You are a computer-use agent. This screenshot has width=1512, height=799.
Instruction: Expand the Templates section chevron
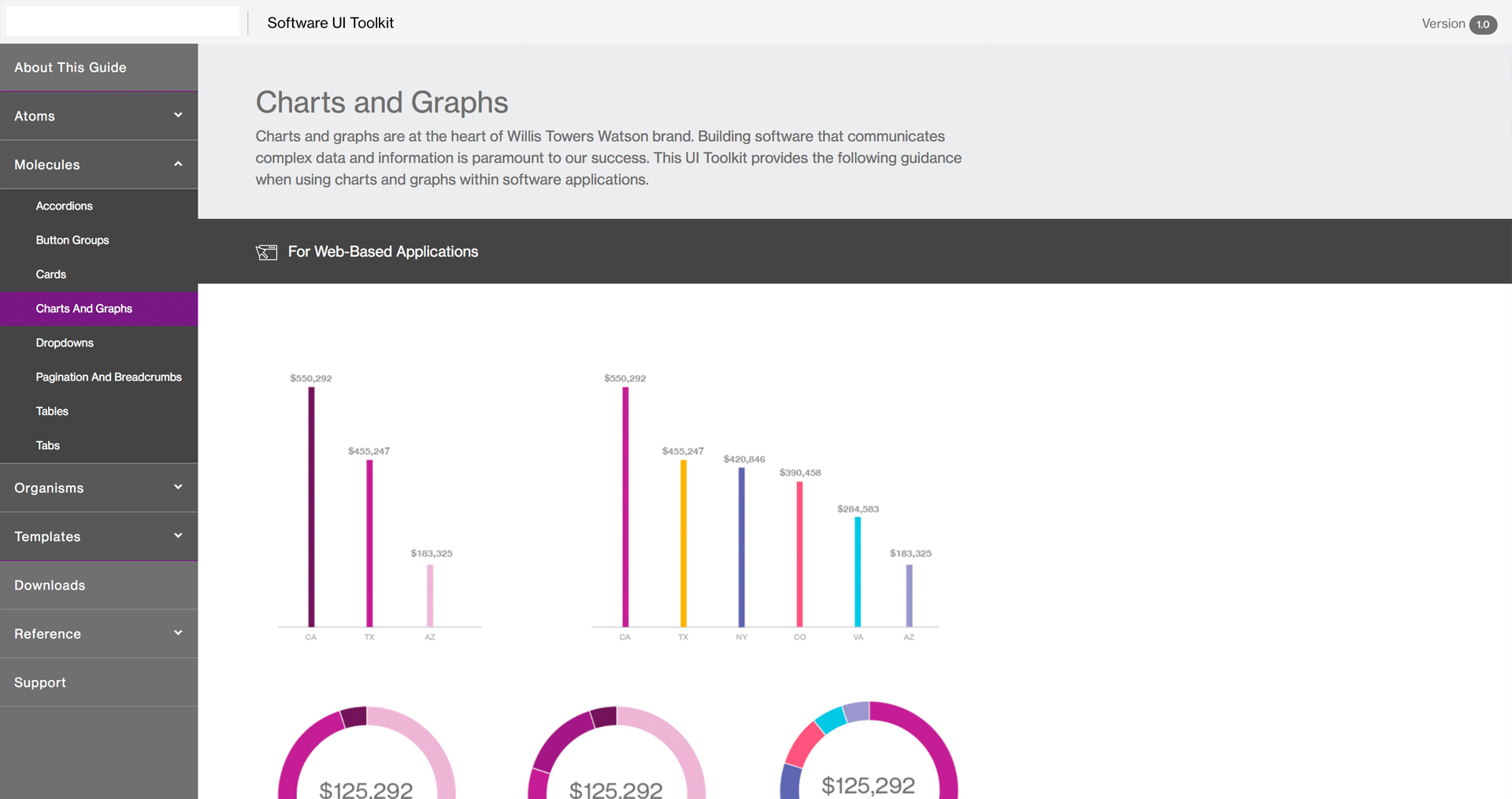[x=178, y=536]
